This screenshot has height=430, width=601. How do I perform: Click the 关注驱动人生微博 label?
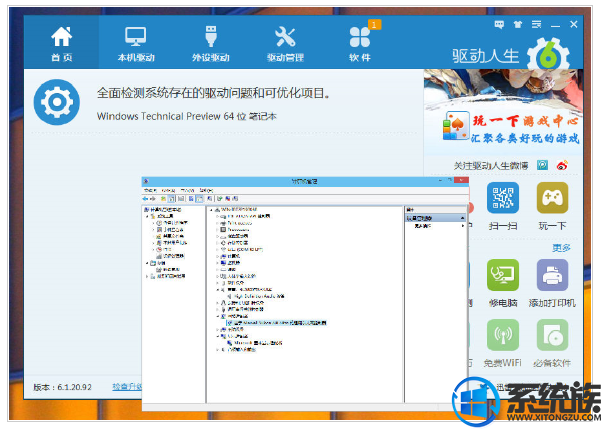tap(491, 166)
